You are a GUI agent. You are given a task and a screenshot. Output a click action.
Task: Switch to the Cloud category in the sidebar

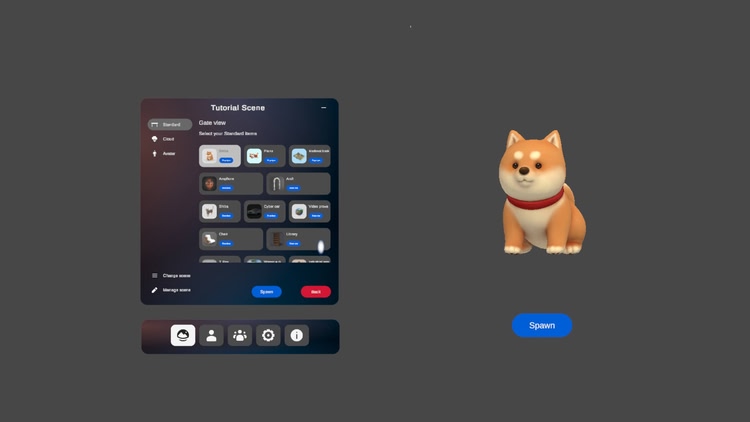tap(168, 139)
